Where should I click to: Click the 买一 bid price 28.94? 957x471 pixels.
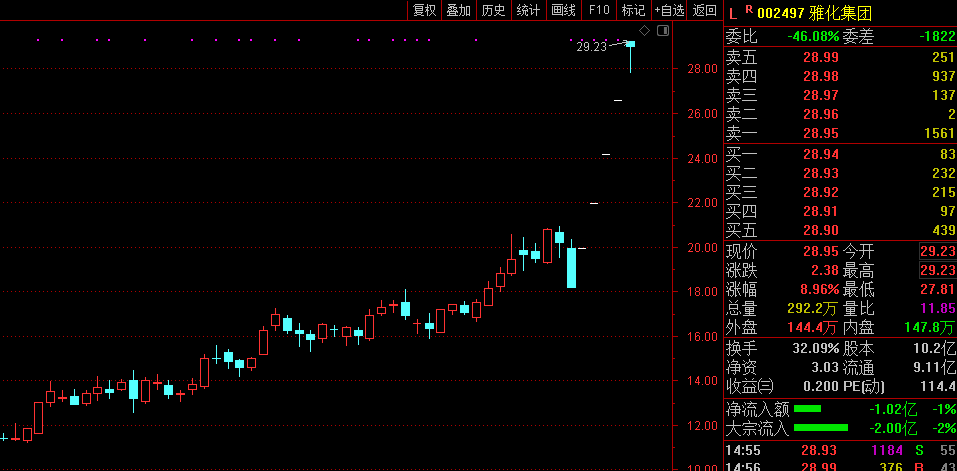(820, 153)
